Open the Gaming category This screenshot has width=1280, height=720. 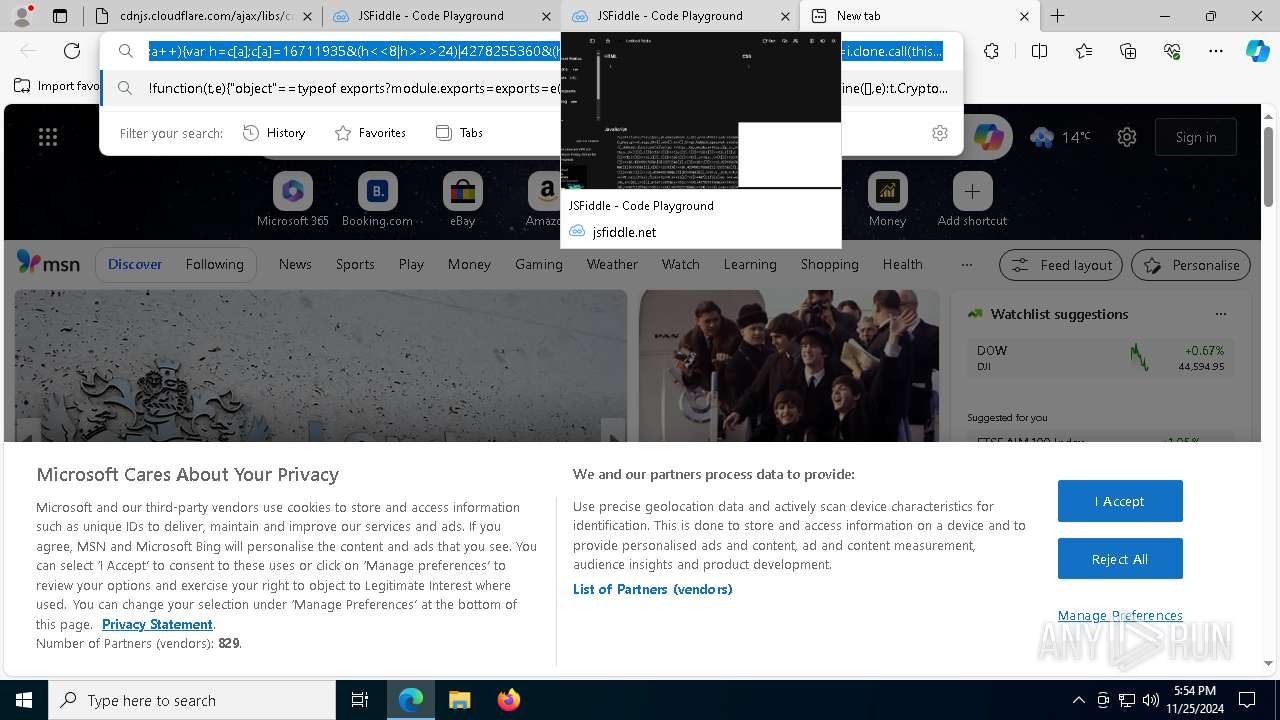tap(539, 264)
